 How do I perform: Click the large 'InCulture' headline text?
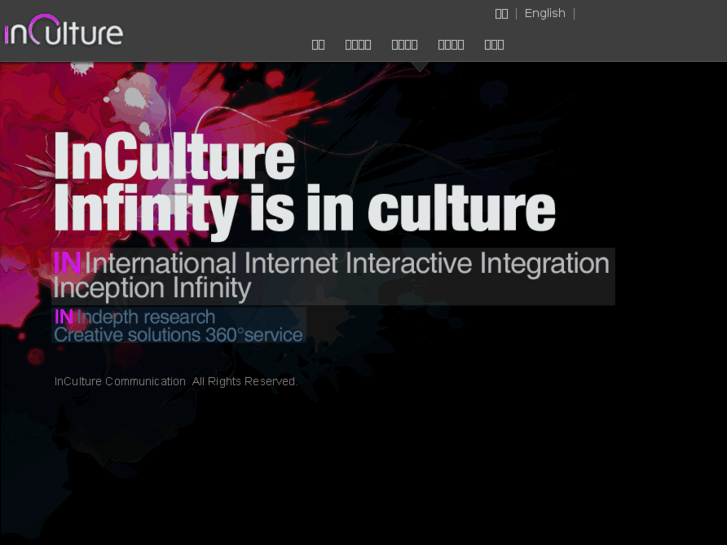[x=174, y=156]
